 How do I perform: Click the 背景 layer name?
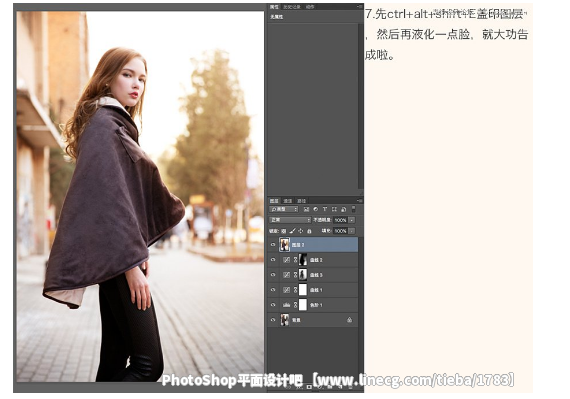click(x=296, y=320)
